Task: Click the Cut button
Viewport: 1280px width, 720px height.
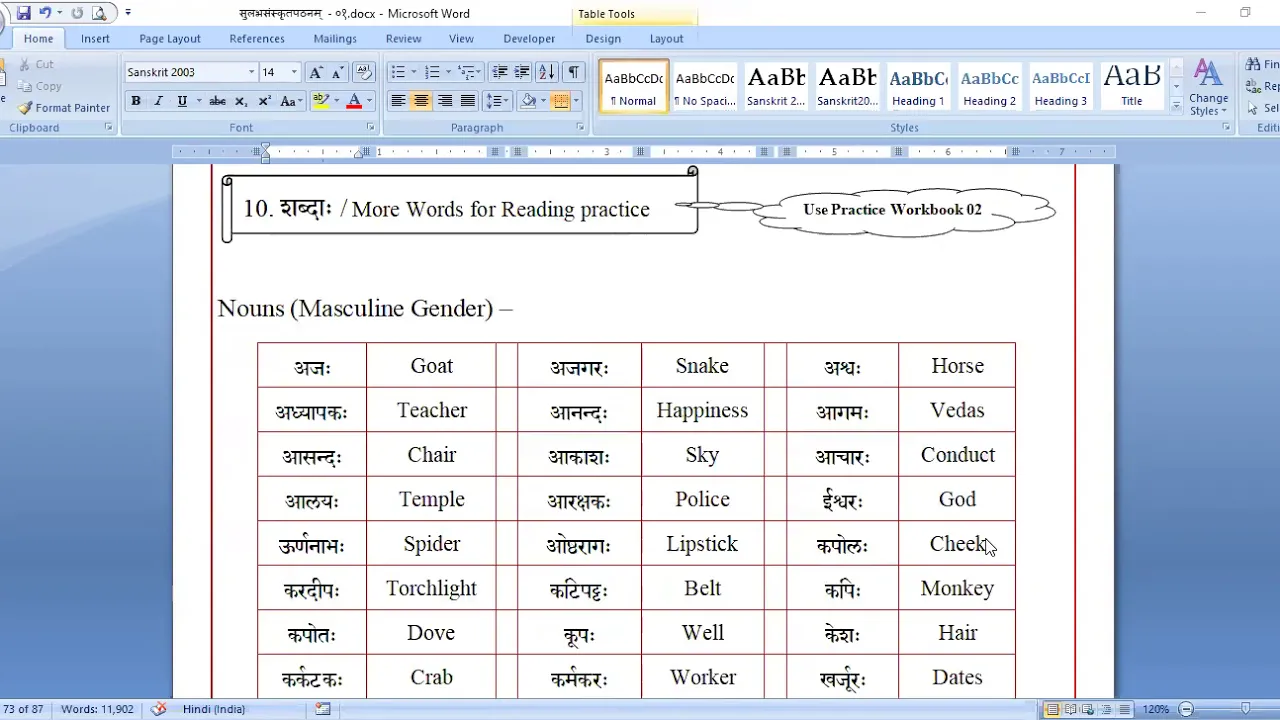Action: (x=37, y=64)
